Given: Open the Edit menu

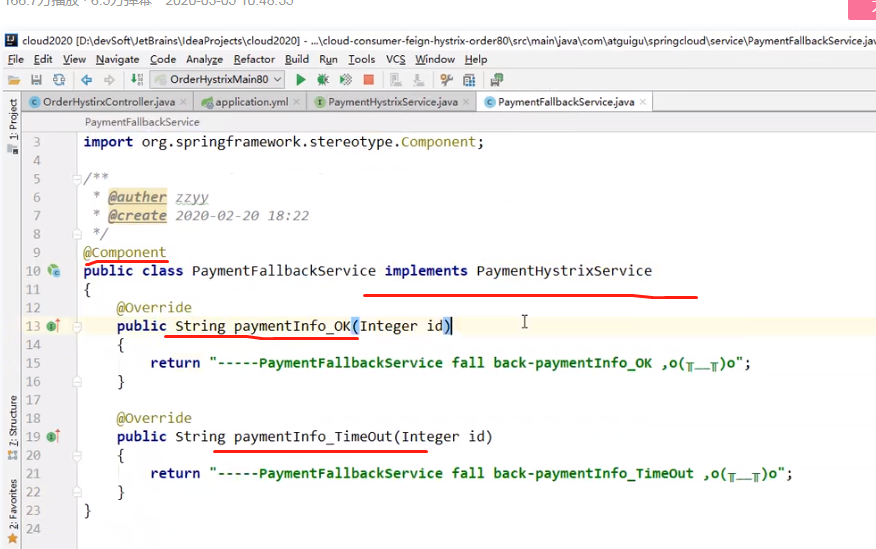Looking at the screenshot, I should pyautogui.click(x=43, y=59).
